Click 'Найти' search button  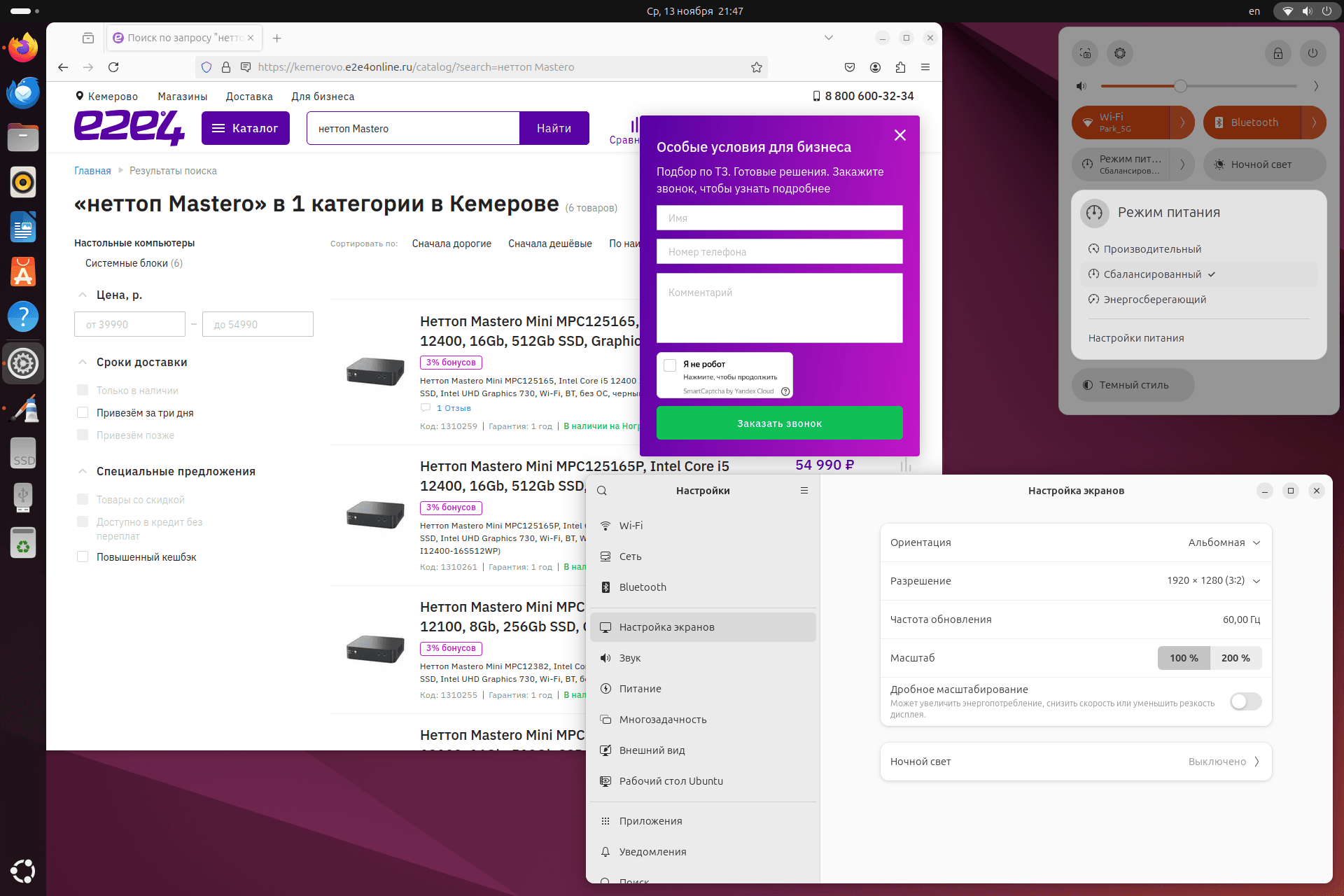point(554,128)
